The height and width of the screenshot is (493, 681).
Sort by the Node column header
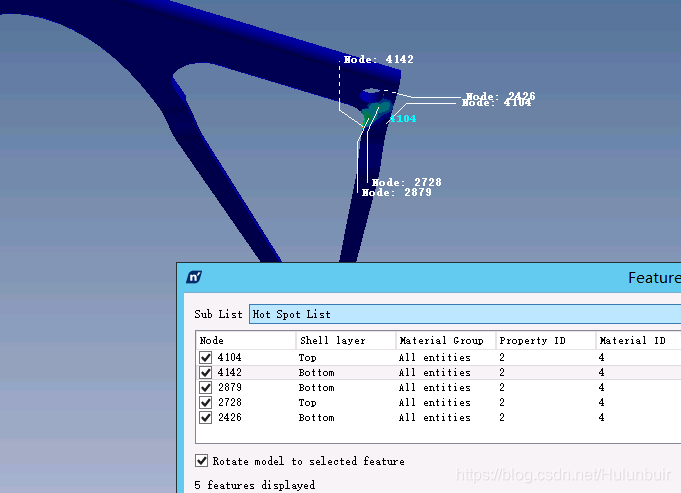[x=246, y=341]
